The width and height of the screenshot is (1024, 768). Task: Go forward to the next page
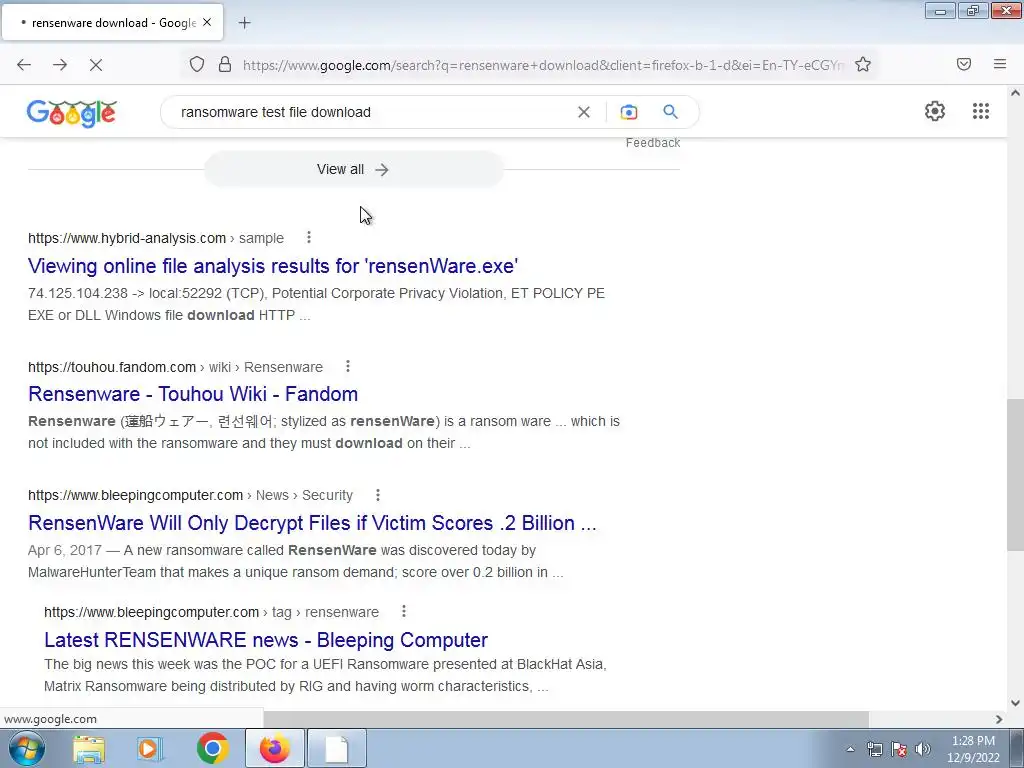click(x=60, y=65)
